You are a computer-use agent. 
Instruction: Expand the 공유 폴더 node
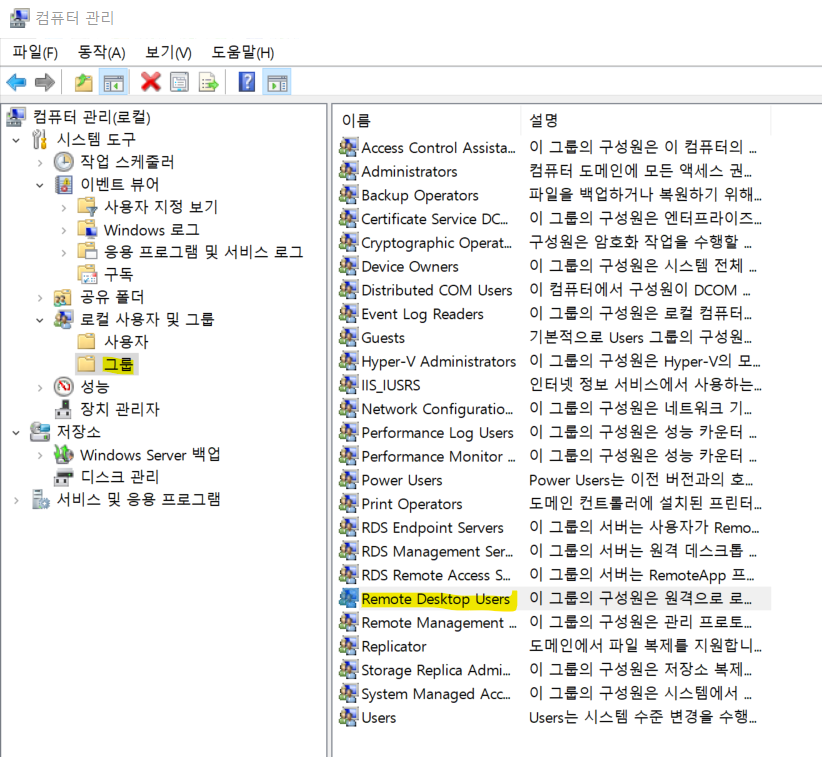40,298
